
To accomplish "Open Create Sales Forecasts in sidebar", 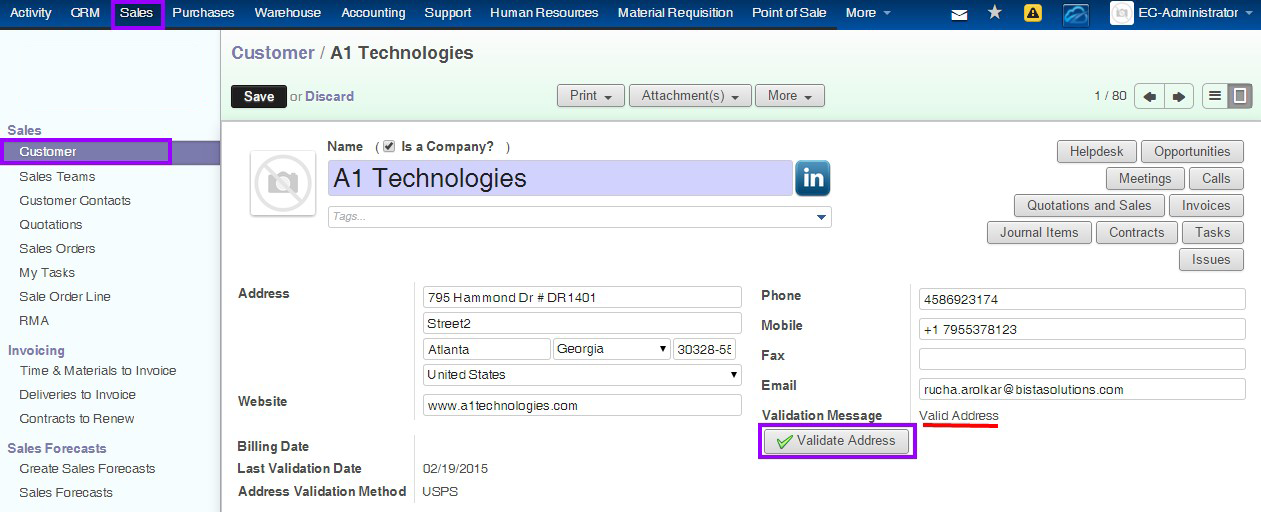I will tap(87, 468).
